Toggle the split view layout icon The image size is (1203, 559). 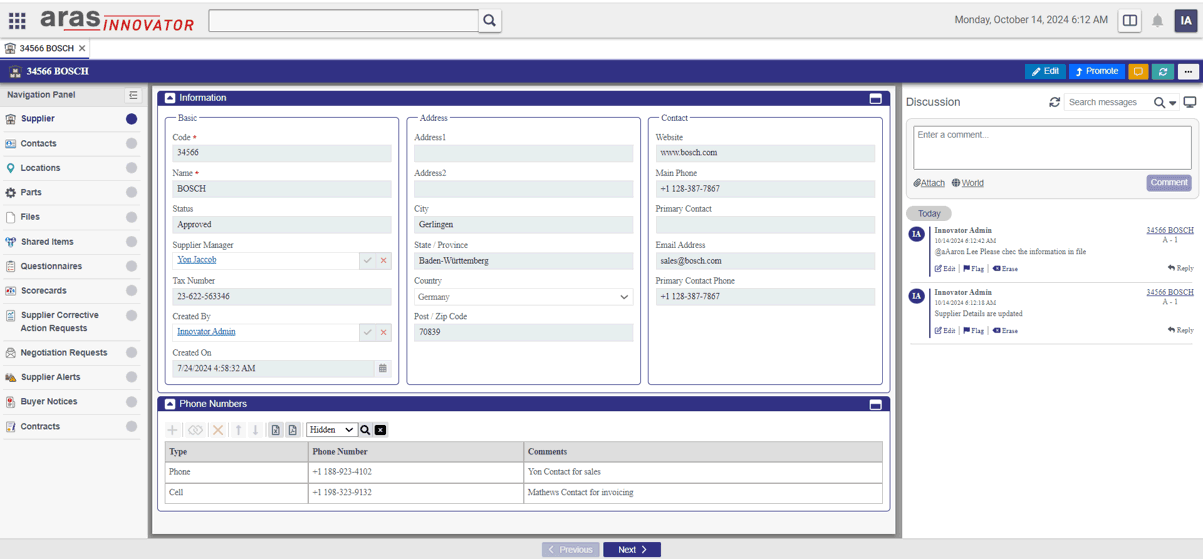[1129, 20]
